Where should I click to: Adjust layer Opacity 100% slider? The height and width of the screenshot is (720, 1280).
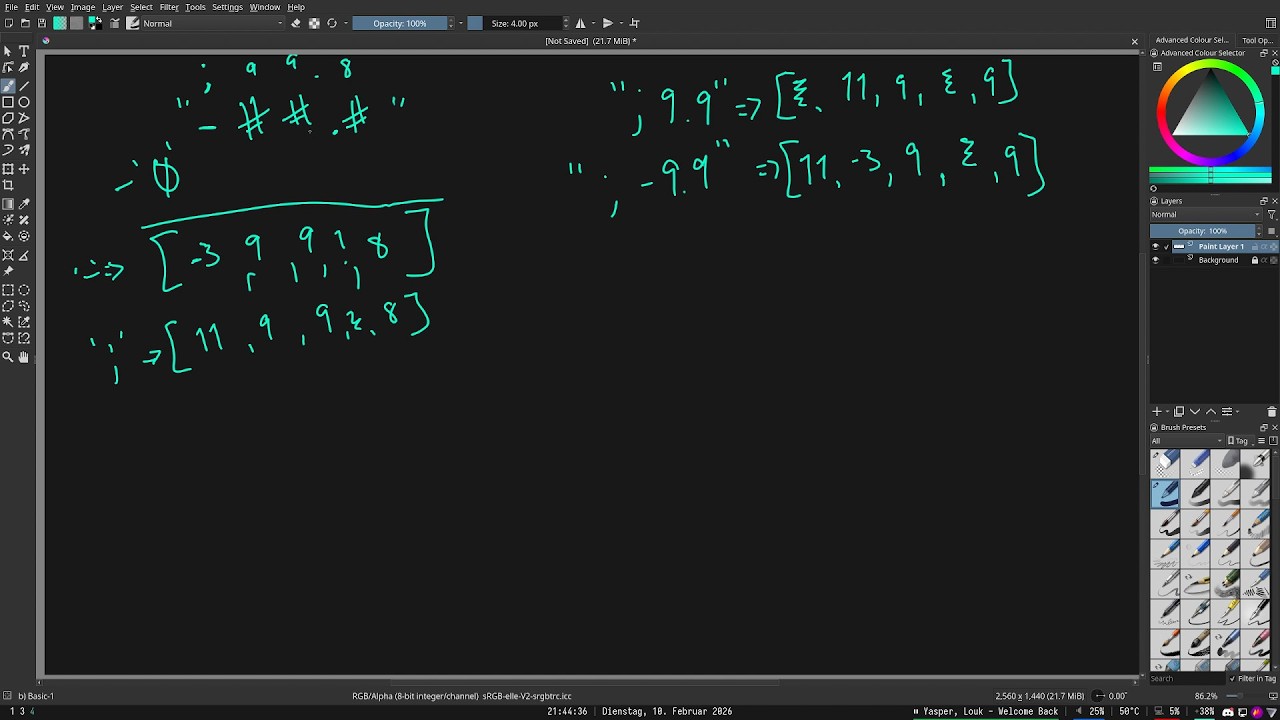coord(1203,231)
